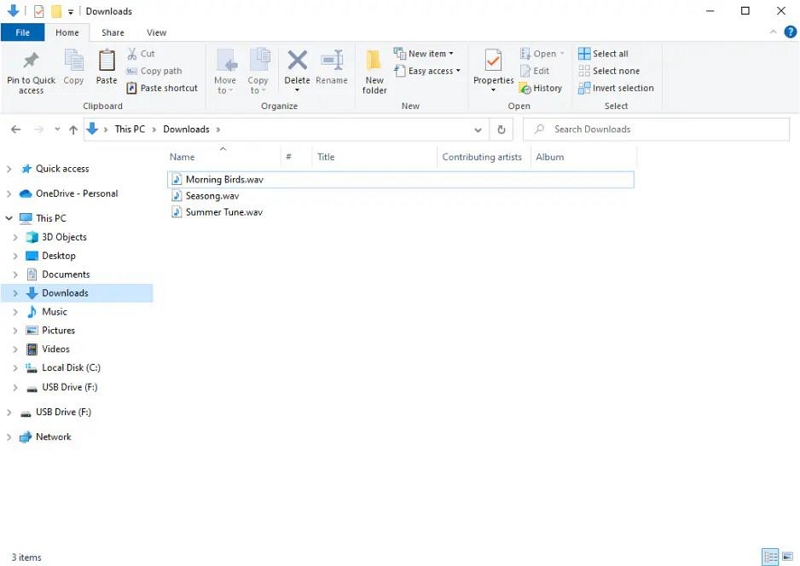Viewport: 800px width, 566px height.
Task: Select the Summer Tune.wav file
Action: point(223,212)
